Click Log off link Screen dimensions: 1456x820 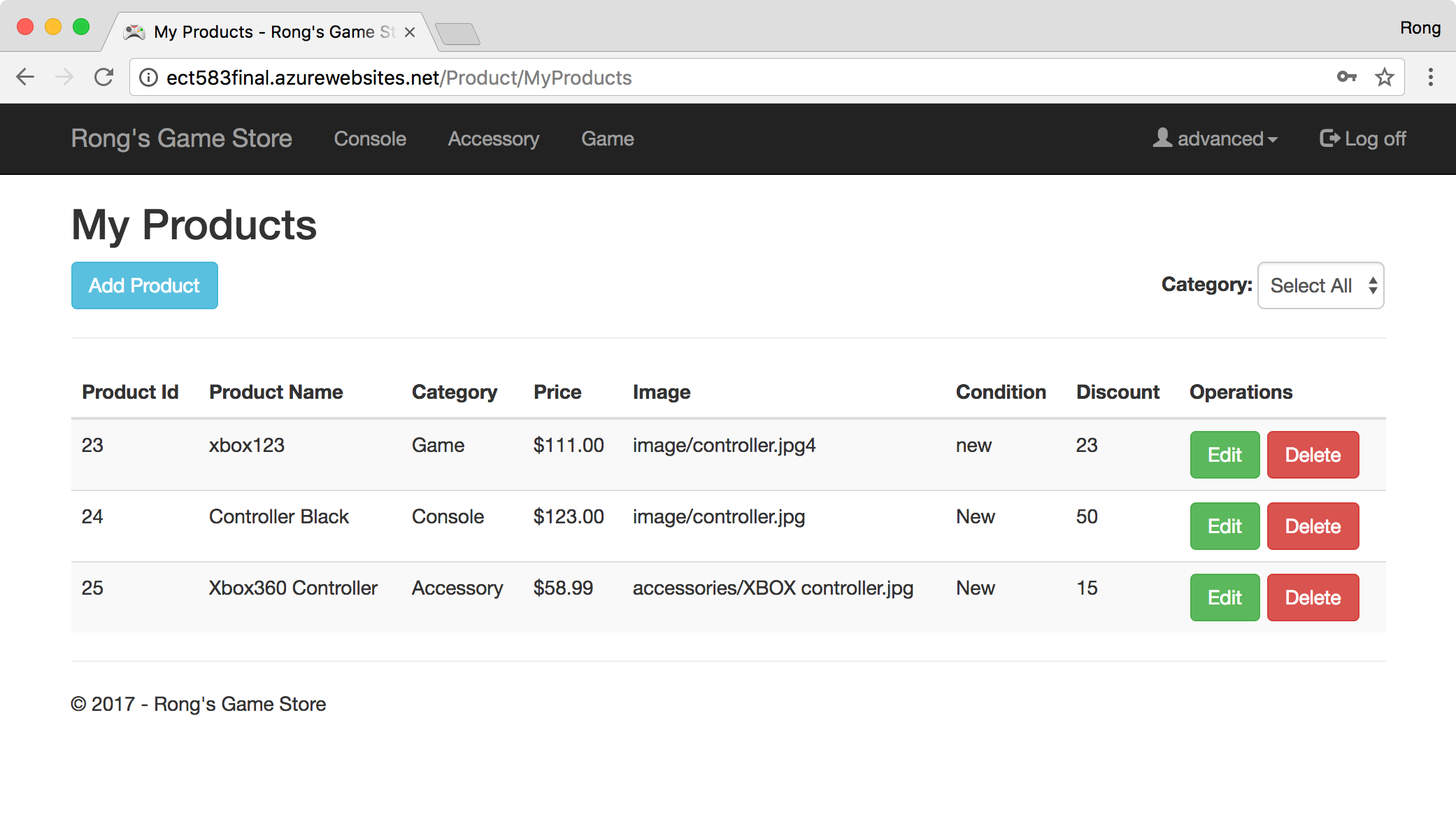(1363, 139)
